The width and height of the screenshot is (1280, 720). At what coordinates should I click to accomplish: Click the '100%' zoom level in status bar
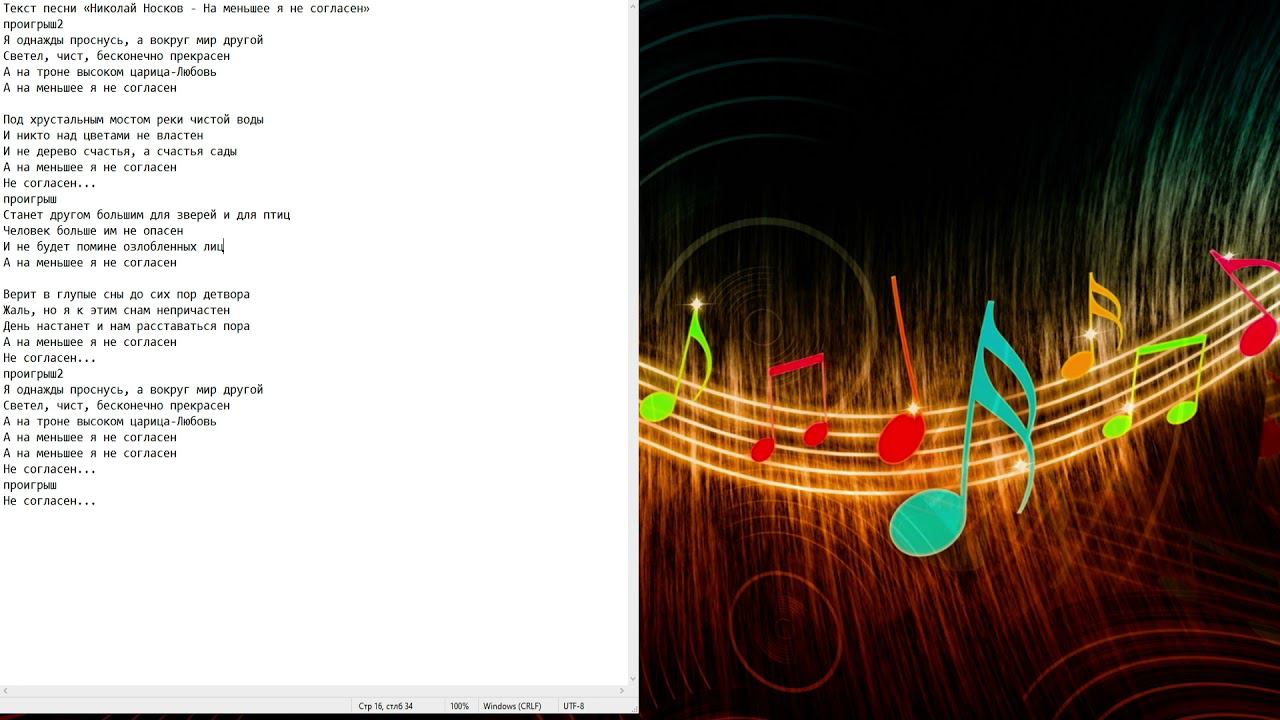(459, 706)
